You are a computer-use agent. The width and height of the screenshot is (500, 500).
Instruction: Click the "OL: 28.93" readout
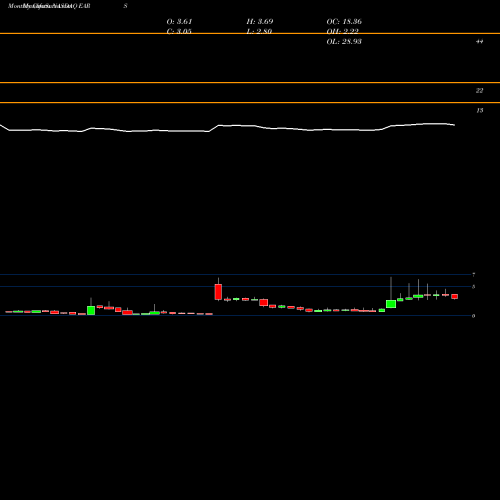tap(344, 42)
